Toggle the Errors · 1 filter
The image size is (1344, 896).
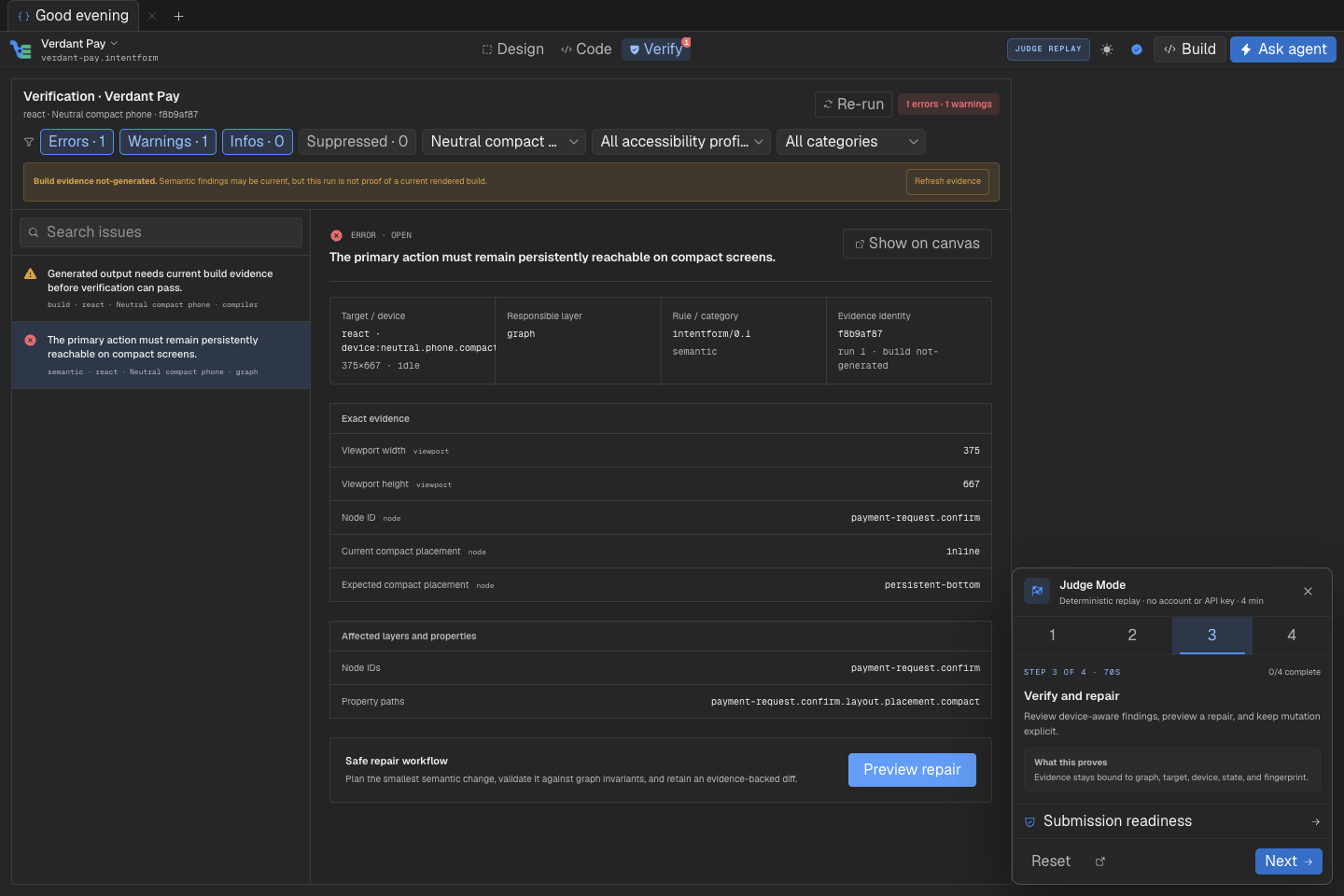(77, 142)
